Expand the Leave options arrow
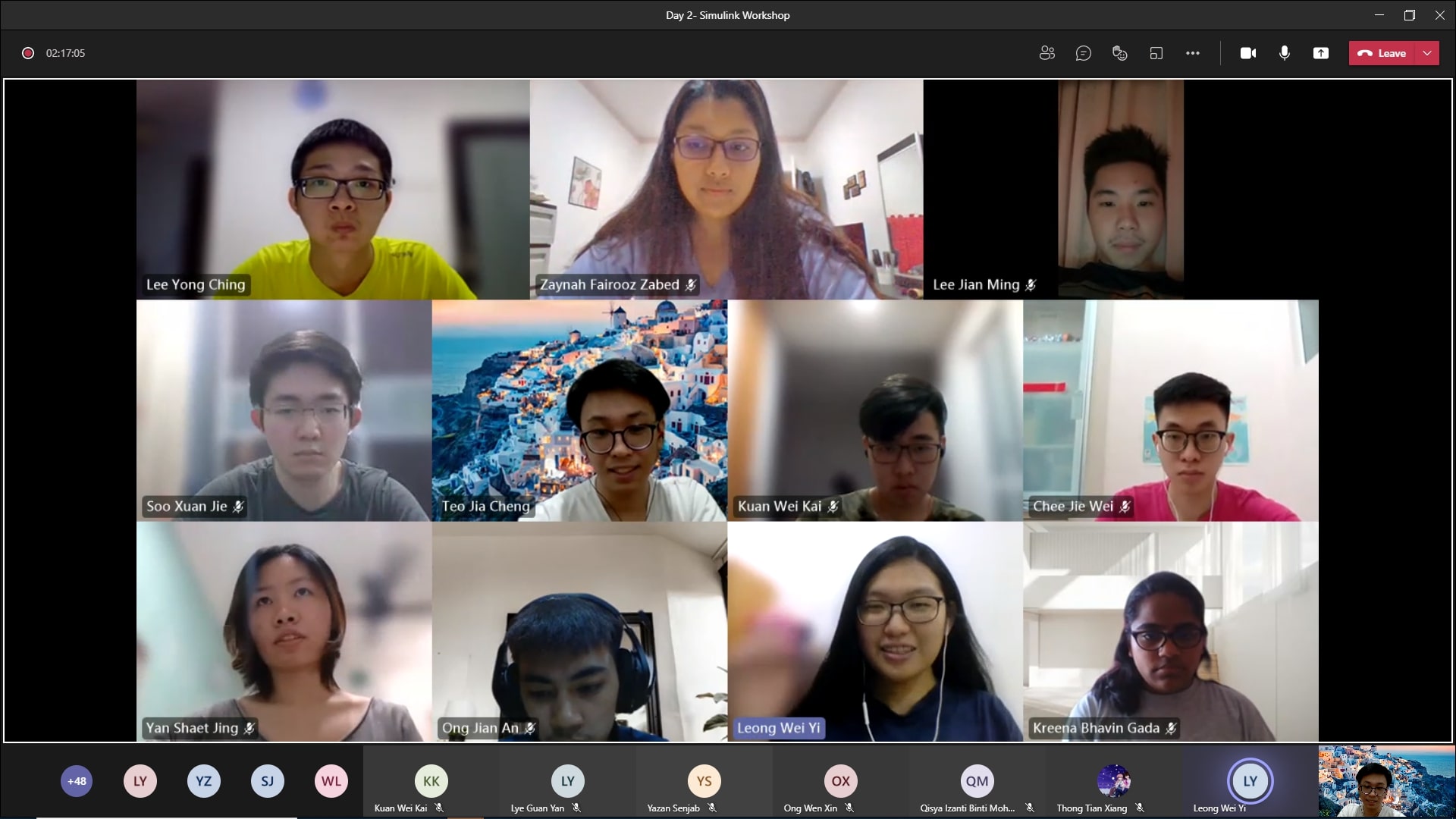This screenshot has height=819, width=1456. pos(1427,53)
